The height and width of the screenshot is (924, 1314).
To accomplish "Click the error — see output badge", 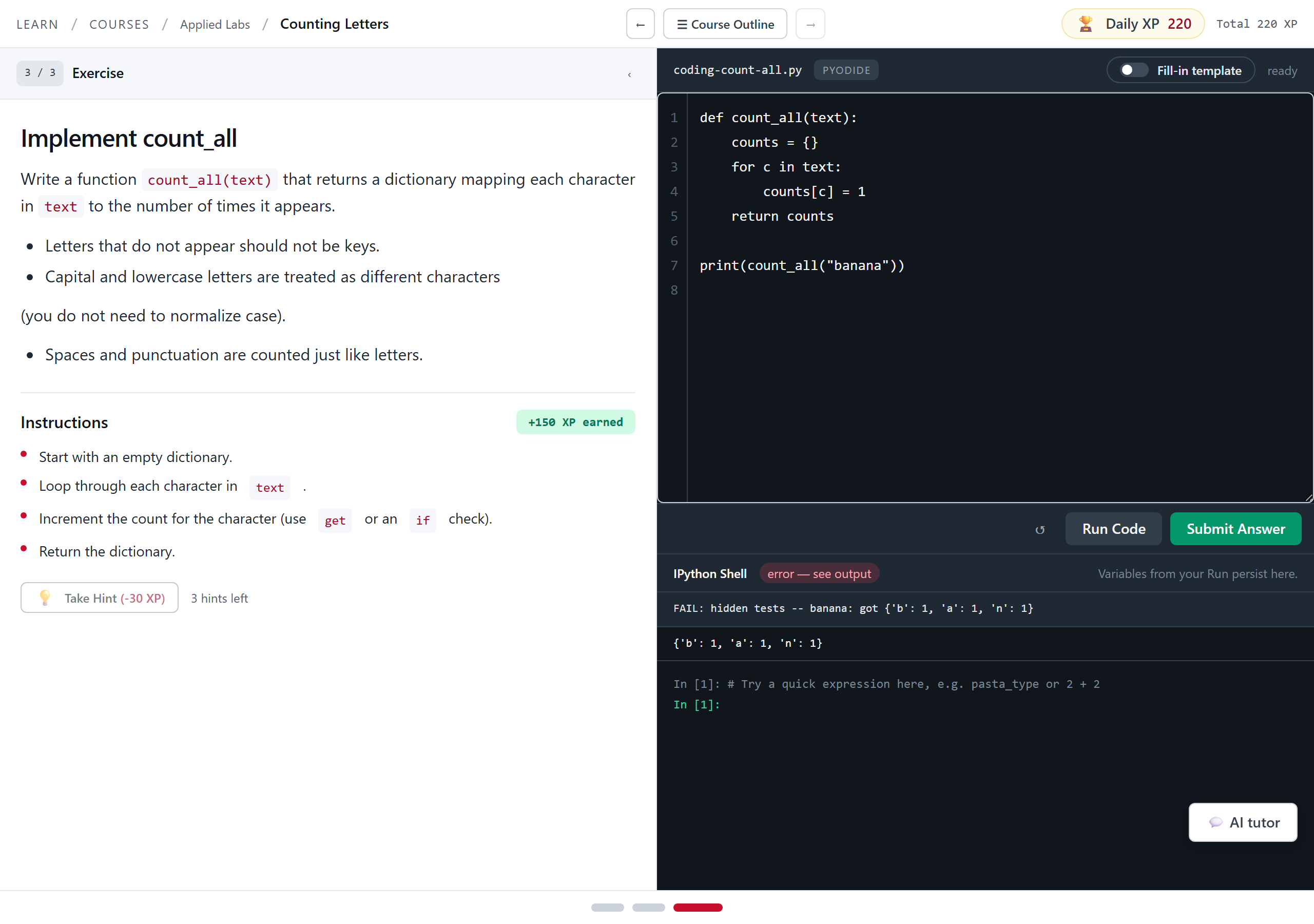I will point(819,573).
